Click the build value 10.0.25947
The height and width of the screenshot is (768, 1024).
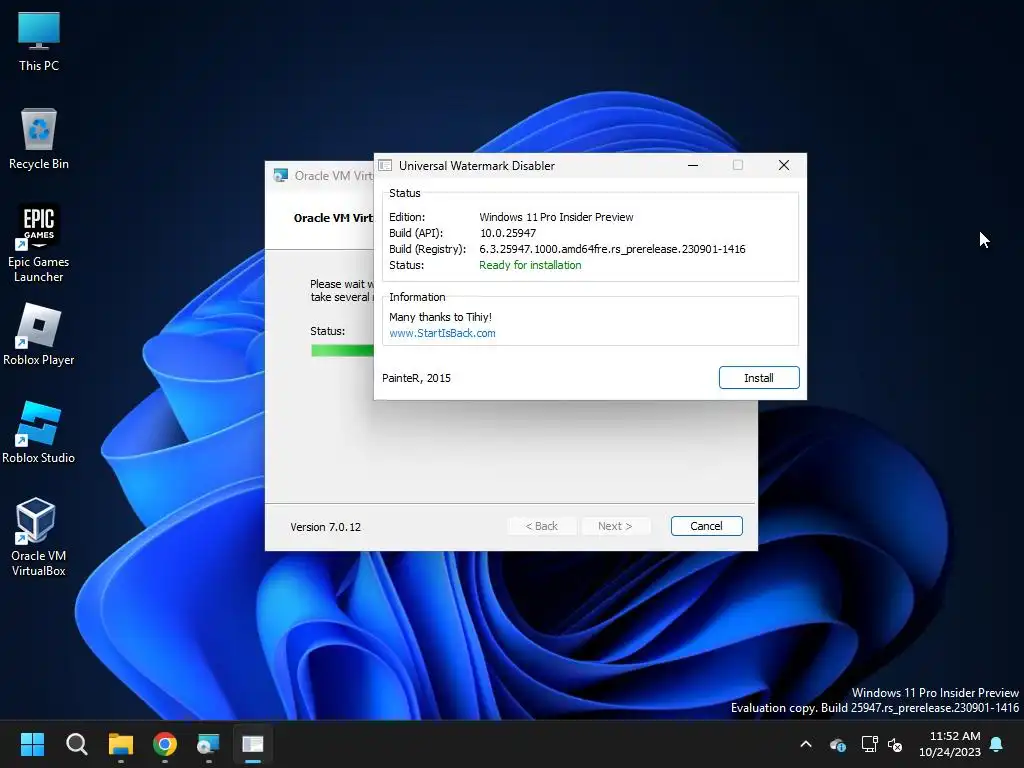pos(508,233)
